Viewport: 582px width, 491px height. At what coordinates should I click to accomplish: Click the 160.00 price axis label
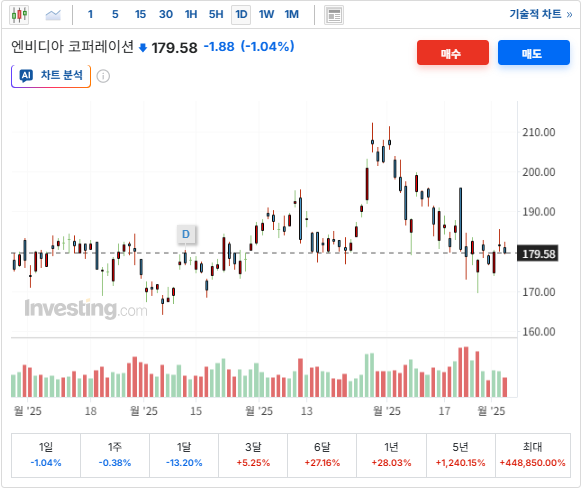click(539, 331)
